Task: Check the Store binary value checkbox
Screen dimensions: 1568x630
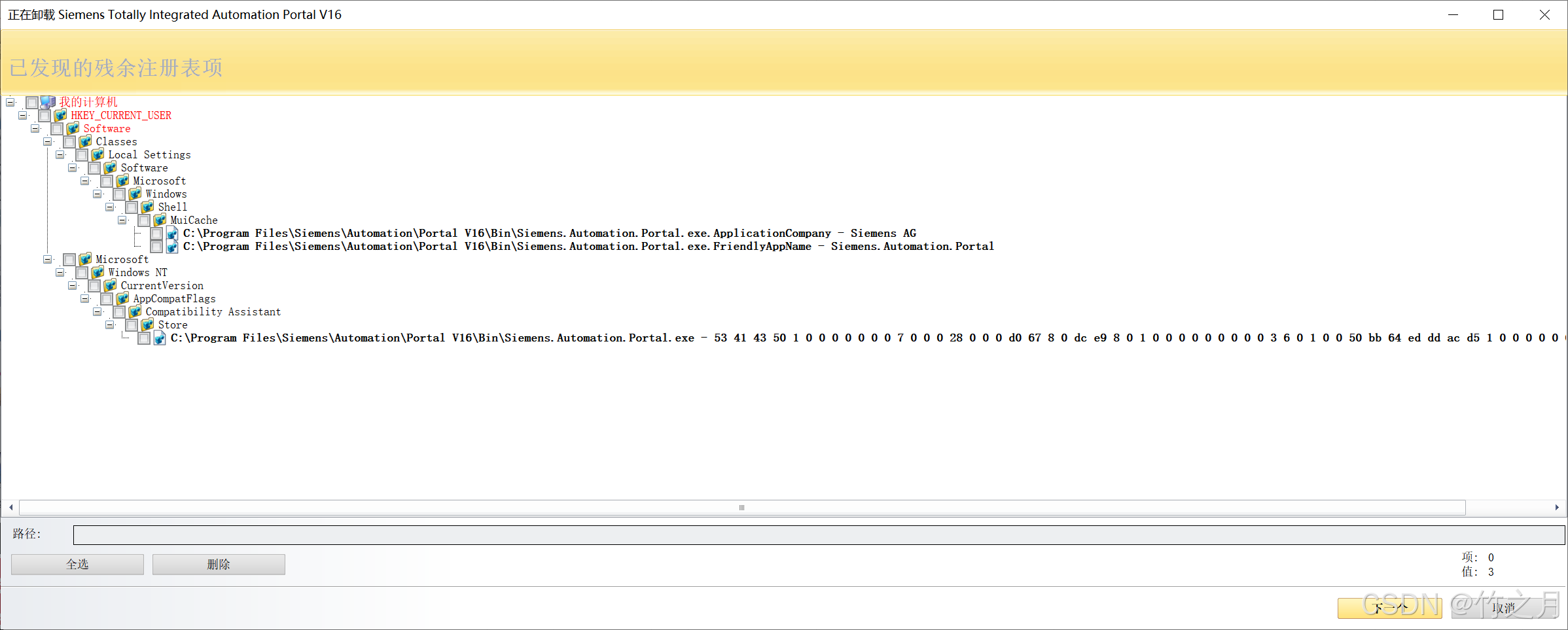Action: (x=144, y=338)
